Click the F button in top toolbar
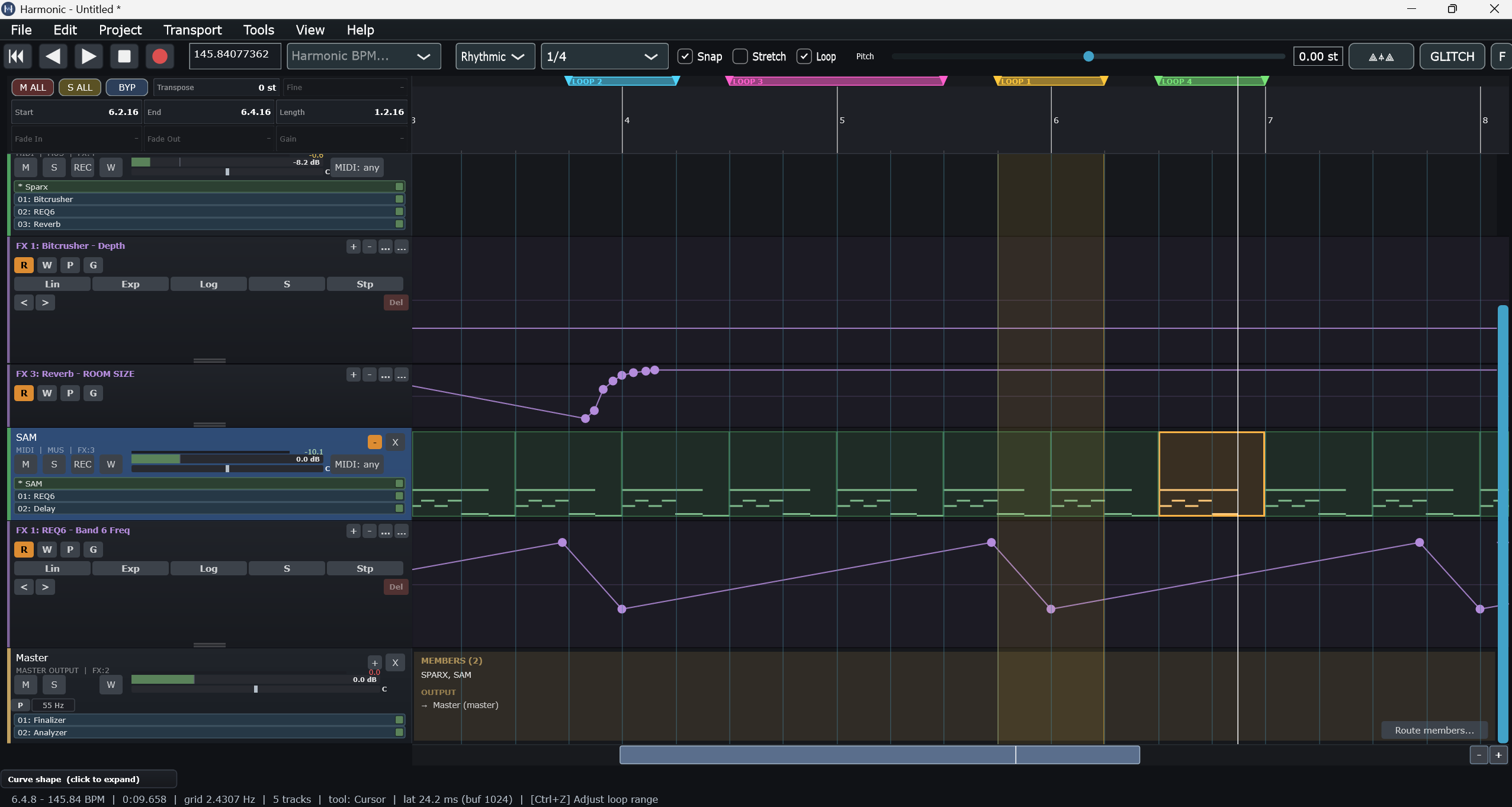Screen dimensions: 1512x807 click(x=1501, y=56)
